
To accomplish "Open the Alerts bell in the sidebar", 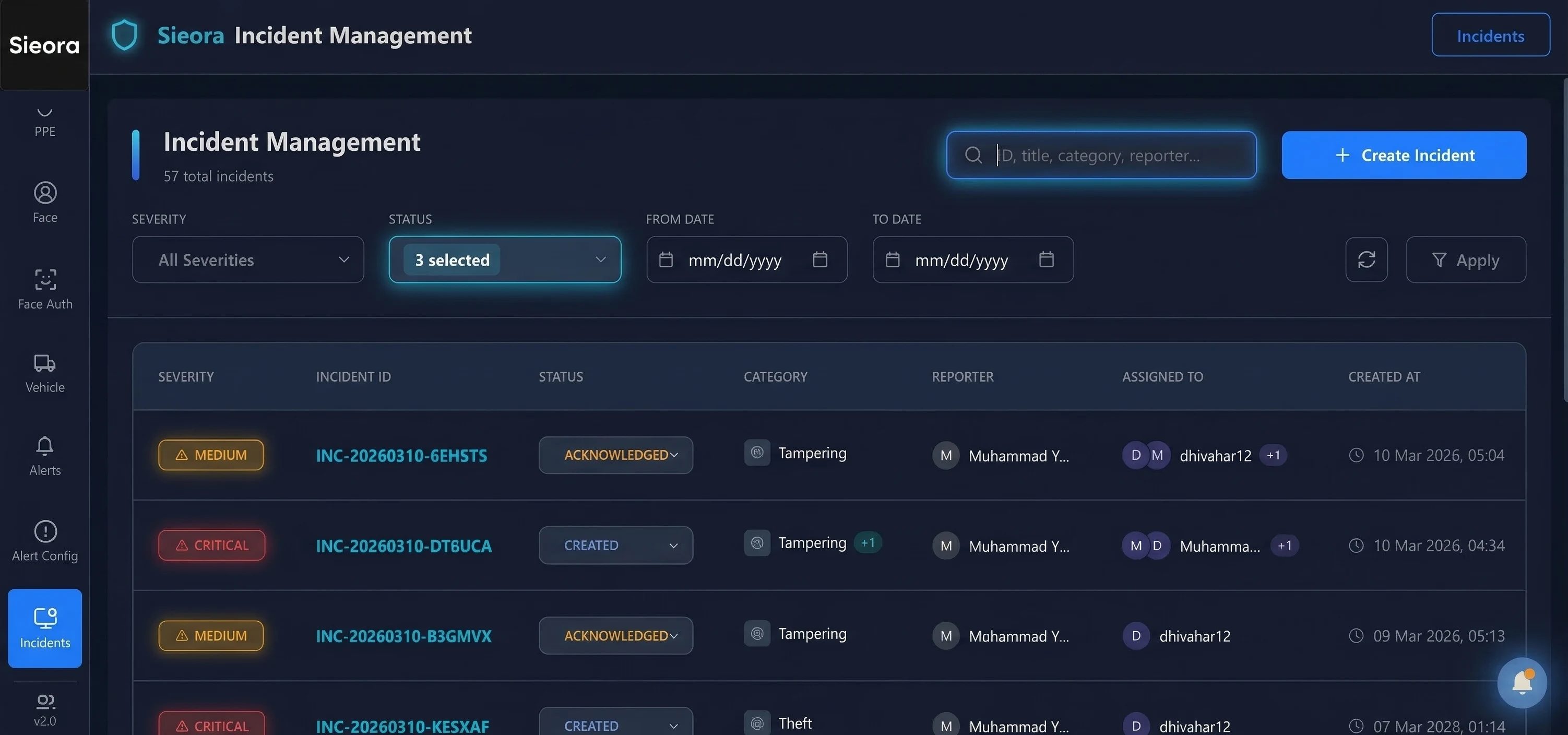I will tap(44, 456).
